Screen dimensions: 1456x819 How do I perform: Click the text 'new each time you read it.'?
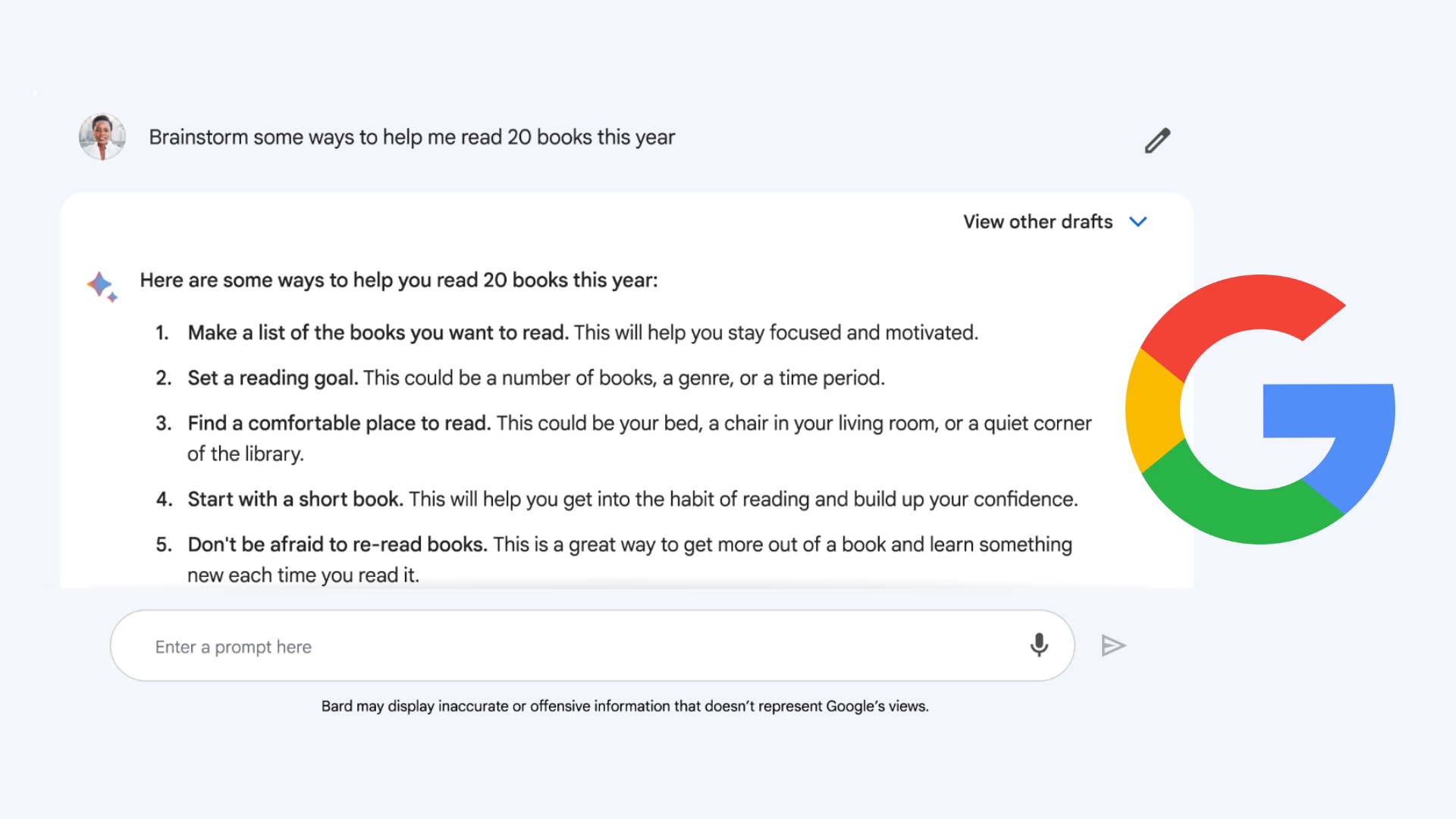[303, 576]
